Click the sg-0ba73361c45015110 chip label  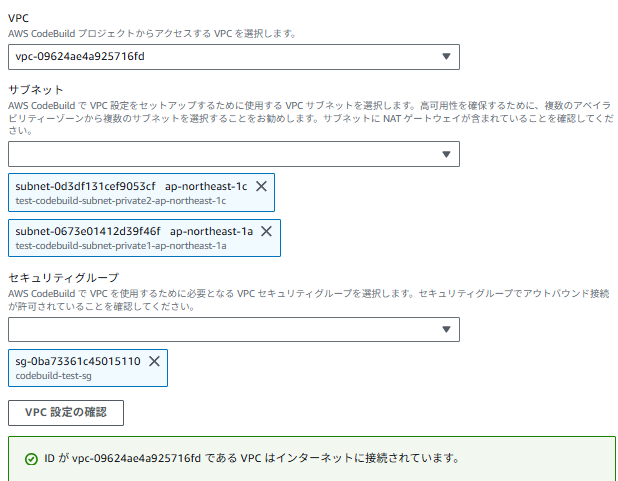click(78, 361)
